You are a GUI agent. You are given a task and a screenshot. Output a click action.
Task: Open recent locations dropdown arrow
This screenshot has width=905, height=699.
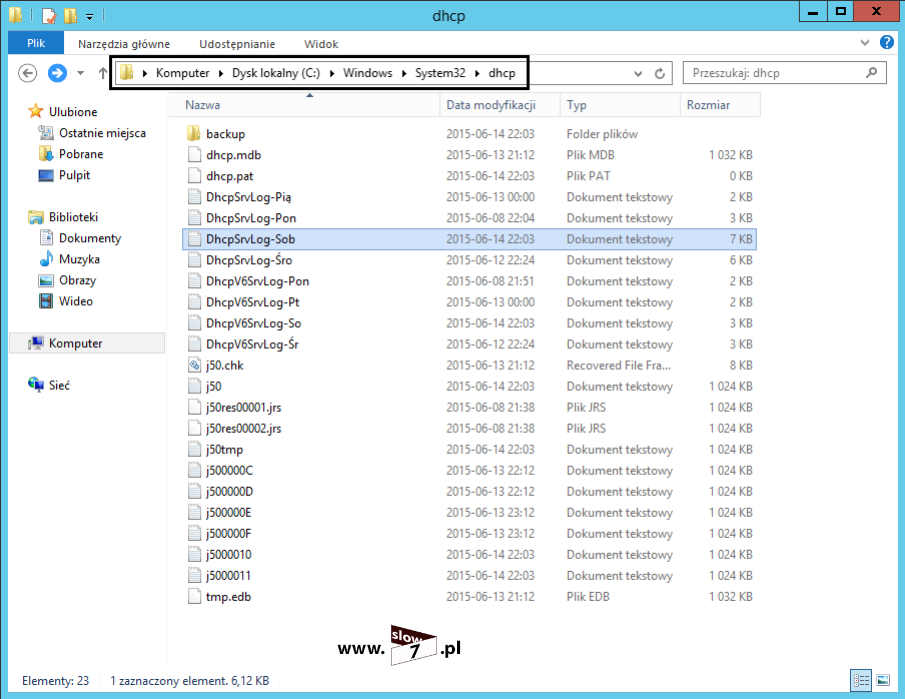point(82,73)
